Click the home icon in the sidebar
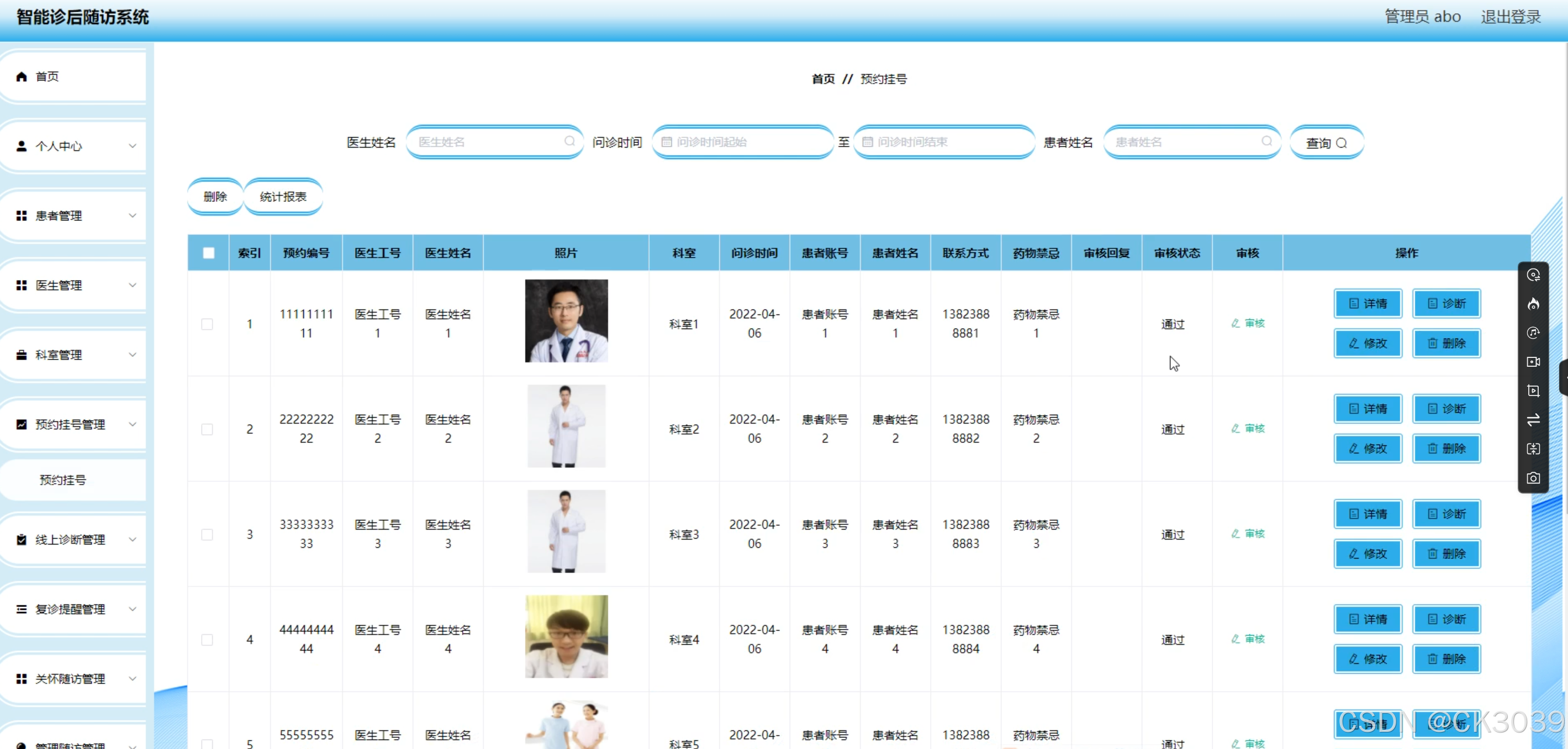The image size is (1568, 749). 22,76
